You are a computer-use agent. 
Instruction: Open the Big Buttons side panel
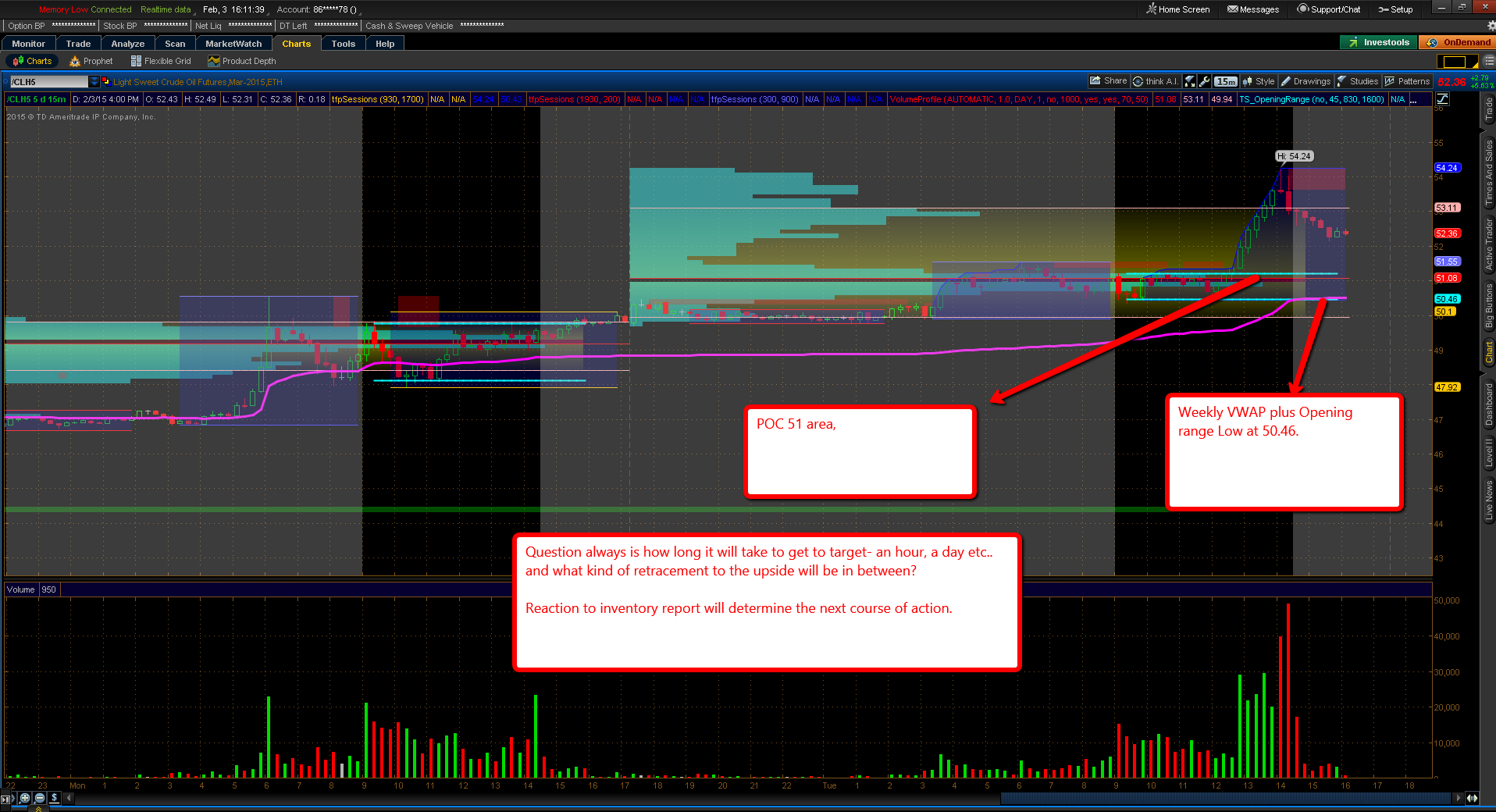(x=1489, y=306)
